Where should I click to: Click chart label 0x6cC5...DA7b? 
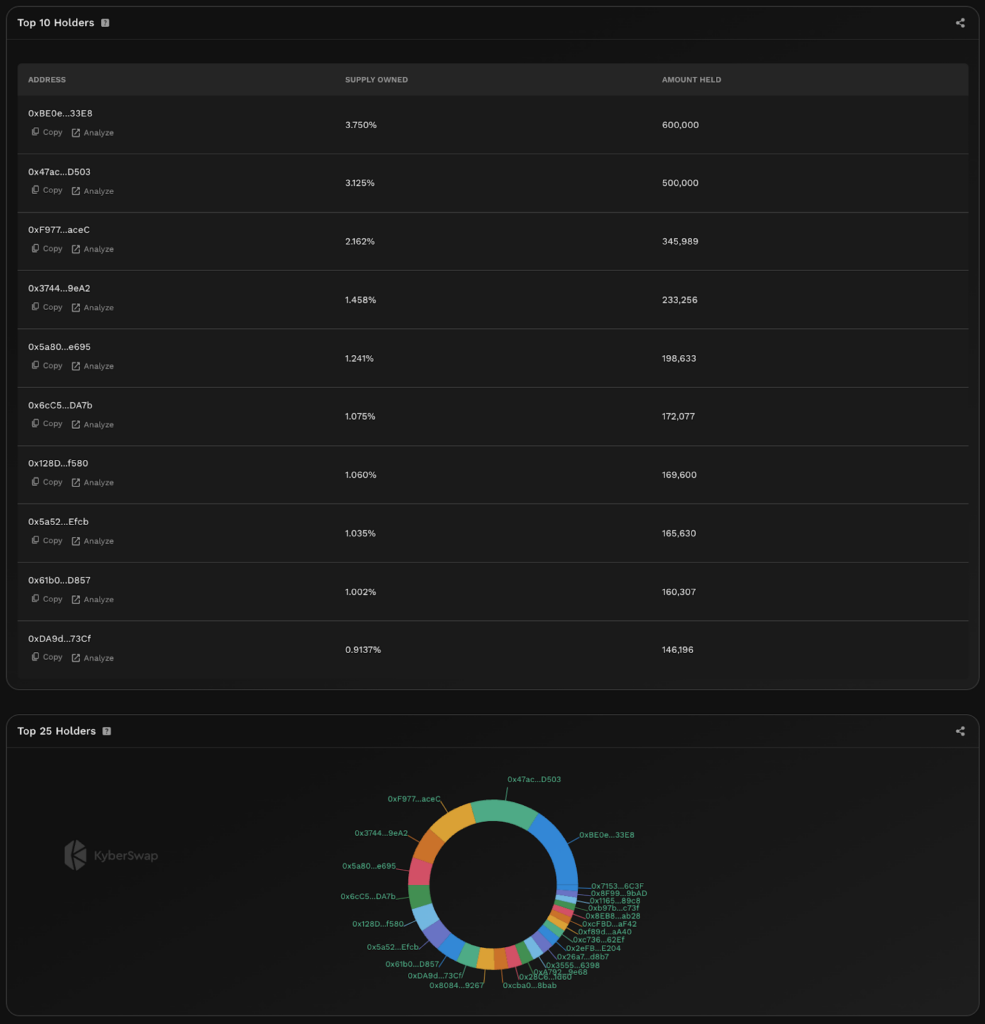pyautogui.click(x=368, y=896)
